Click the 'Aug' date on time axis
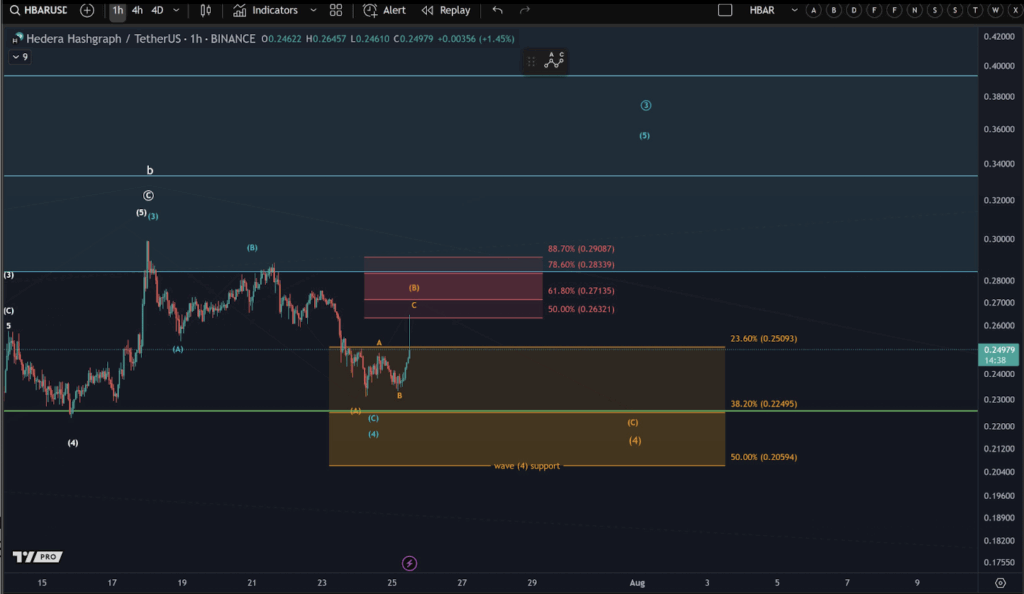This screenshot has width=1024, height=594. pyautogui.click(x=637, y=583)
